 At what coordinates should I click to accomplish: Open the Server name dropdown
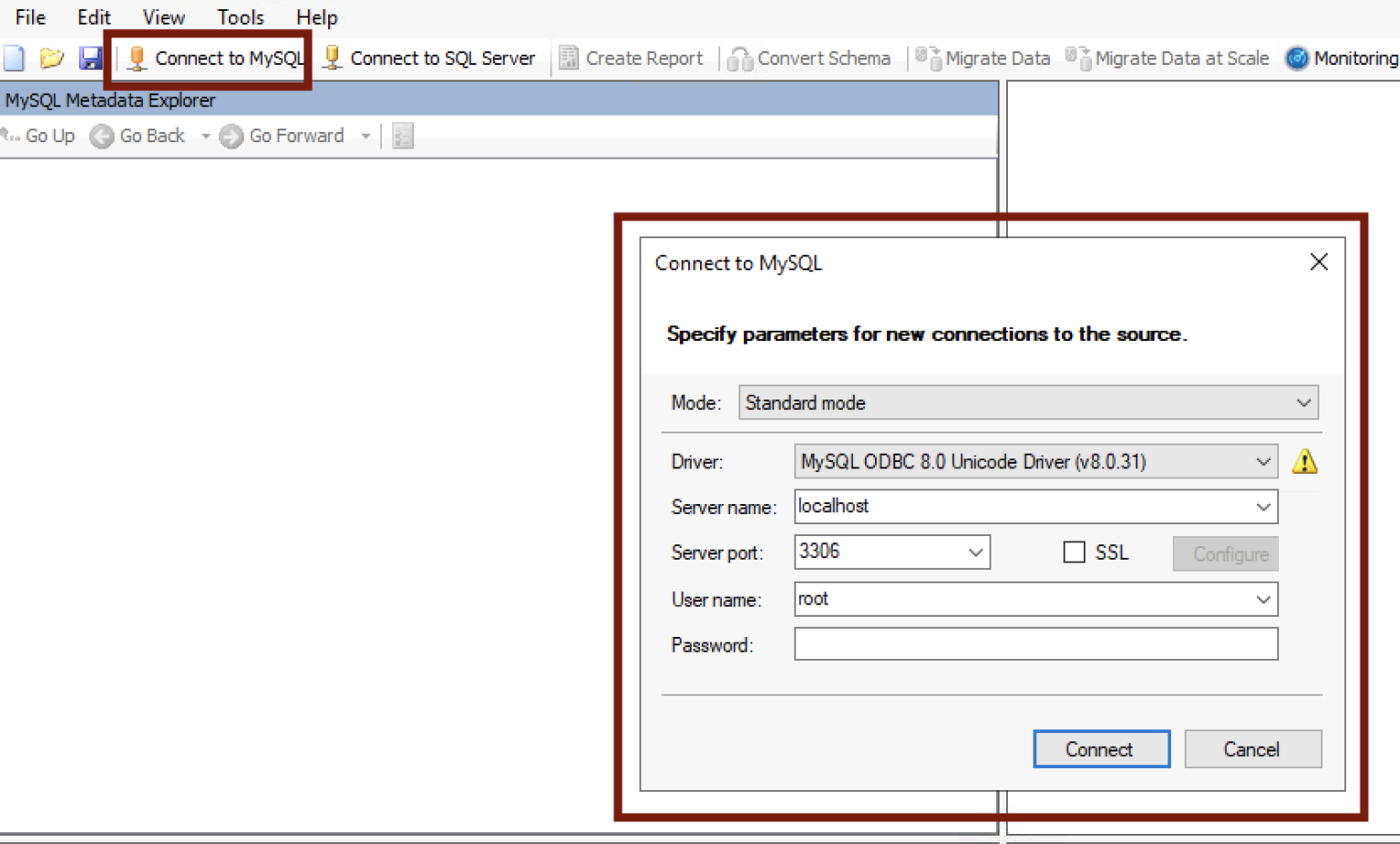coord(1263,507)
